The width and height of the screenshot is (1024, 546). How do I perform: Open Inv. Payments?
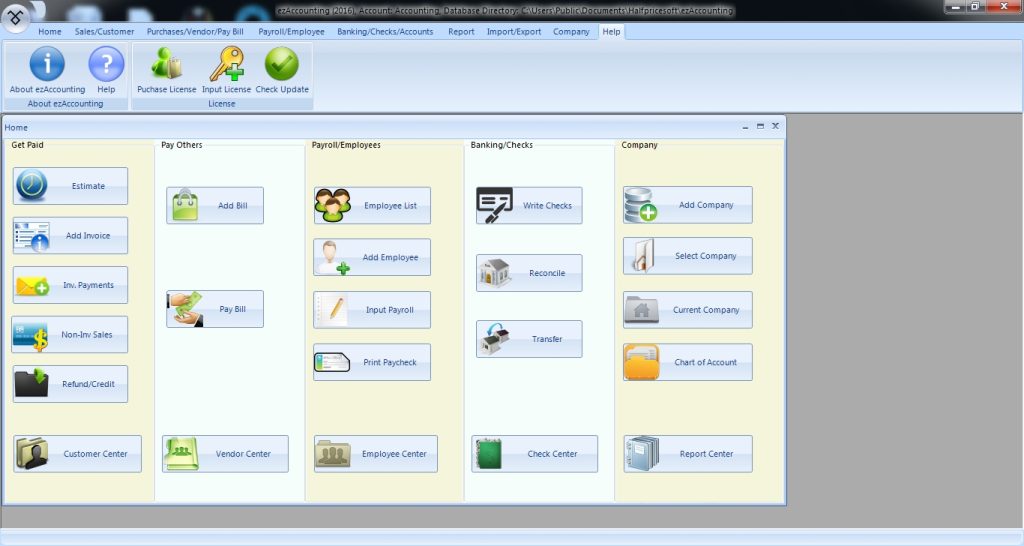pyautogui.click(x=71, y=285)
